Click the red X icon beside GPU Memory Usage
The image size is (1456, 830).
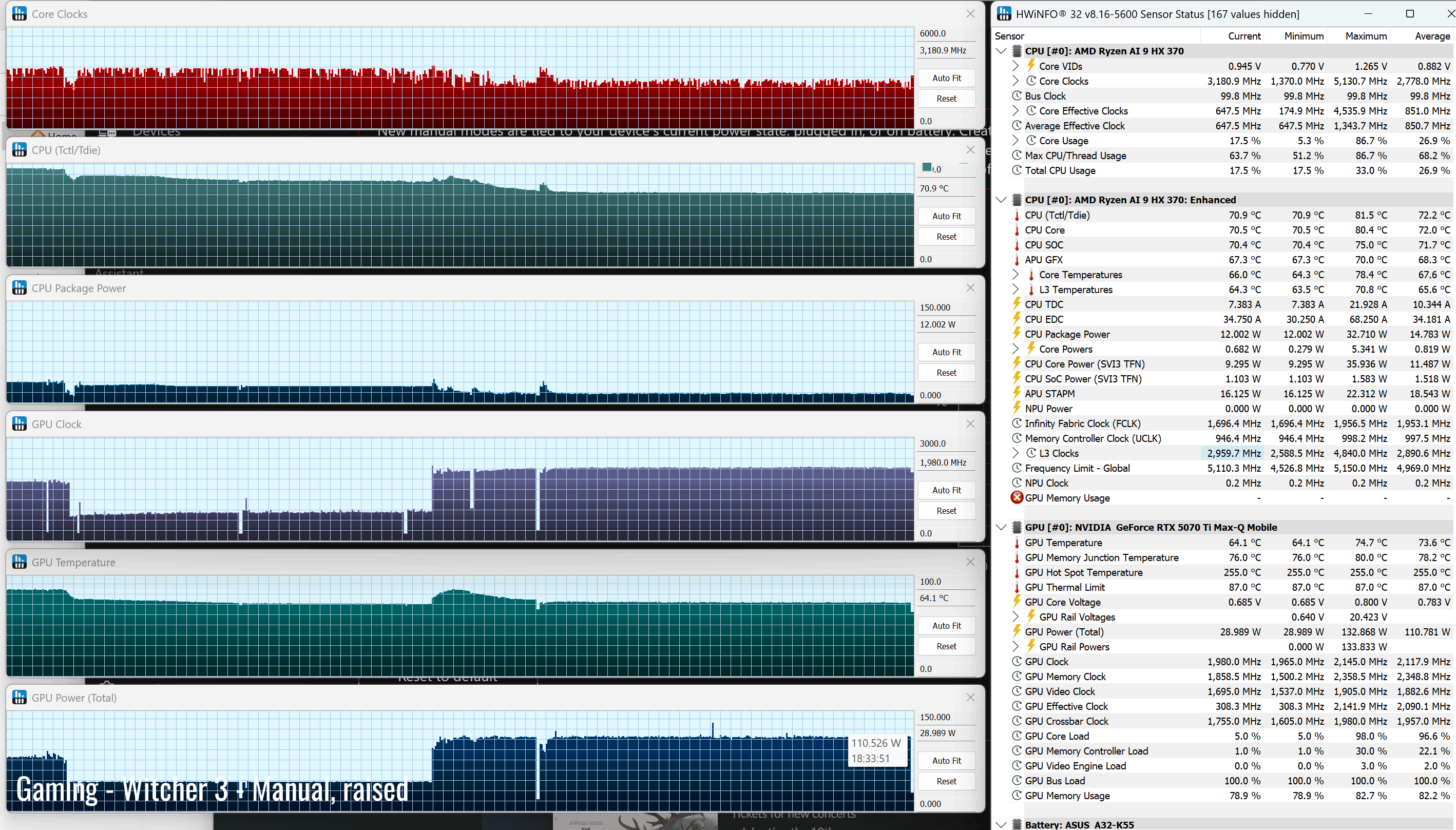point(1017,498)
